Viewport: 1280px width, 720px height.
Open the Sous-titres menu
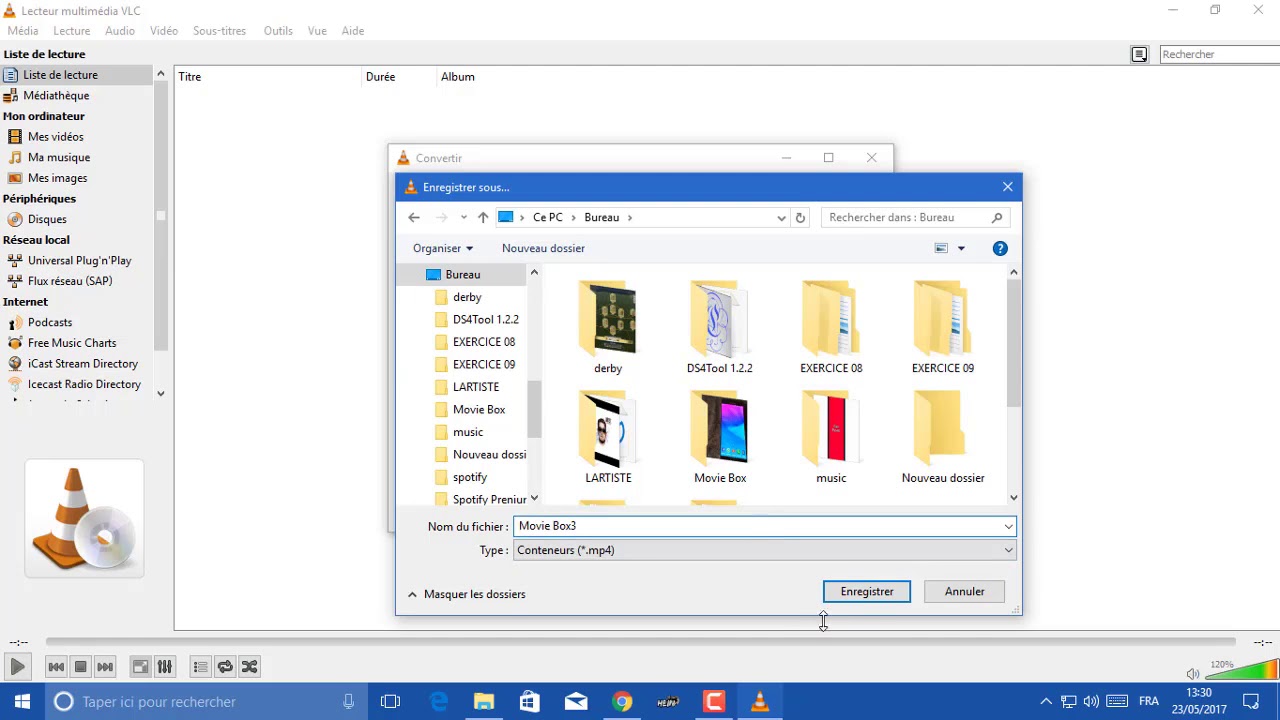(x=219, y=31)
